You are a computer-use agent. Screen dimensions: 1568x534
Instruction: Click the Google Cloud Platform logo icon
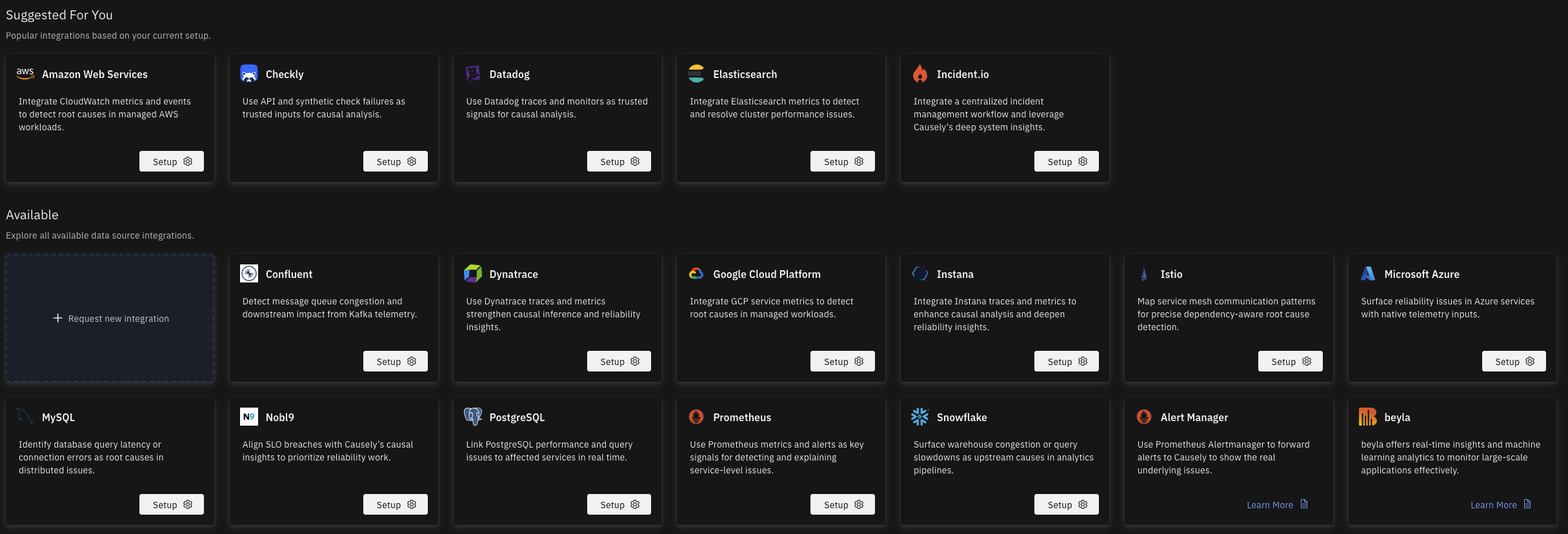[x=696, y=273]
